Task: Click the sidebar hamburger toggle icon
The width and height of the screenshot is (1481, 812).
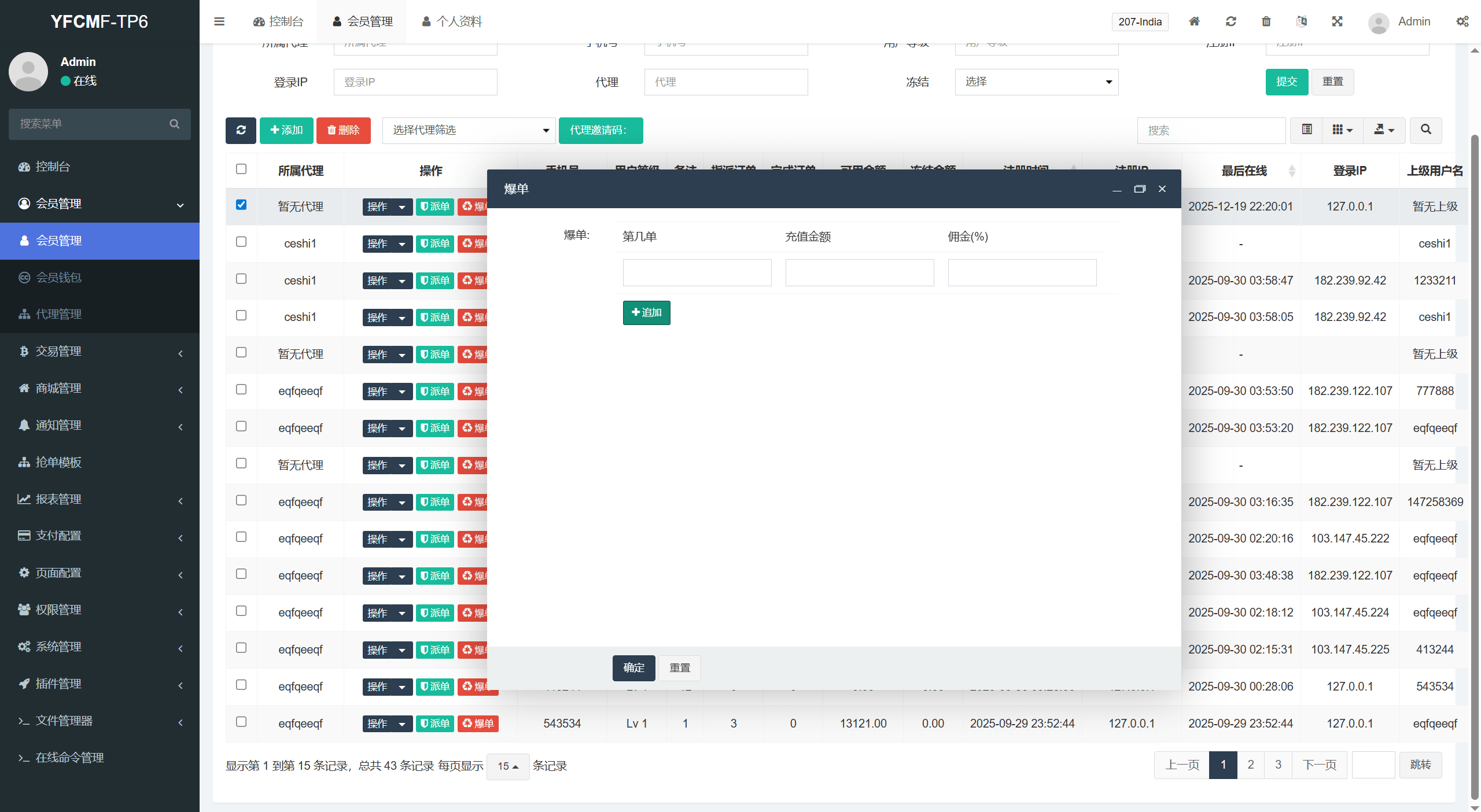Action: [x=219, y=21]
